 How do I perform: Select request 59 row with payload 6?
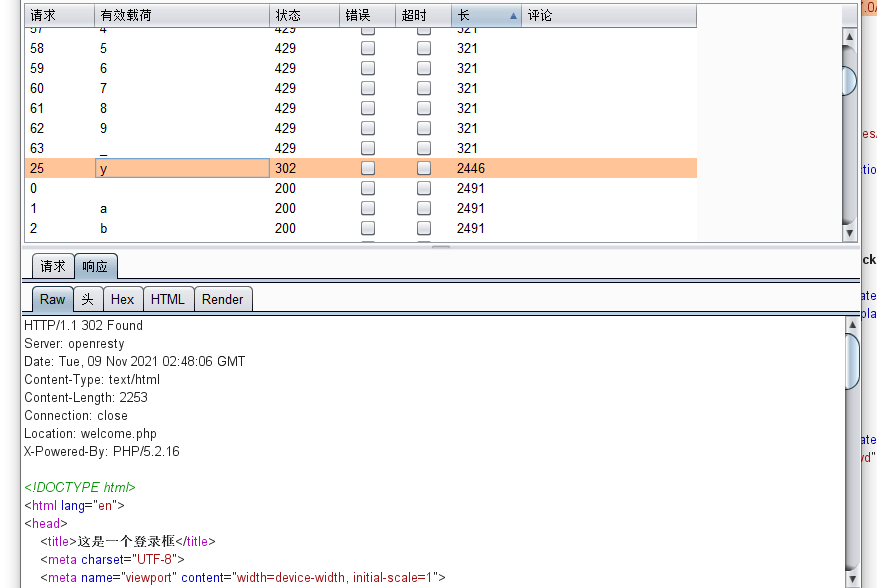[x=361, y=68]
